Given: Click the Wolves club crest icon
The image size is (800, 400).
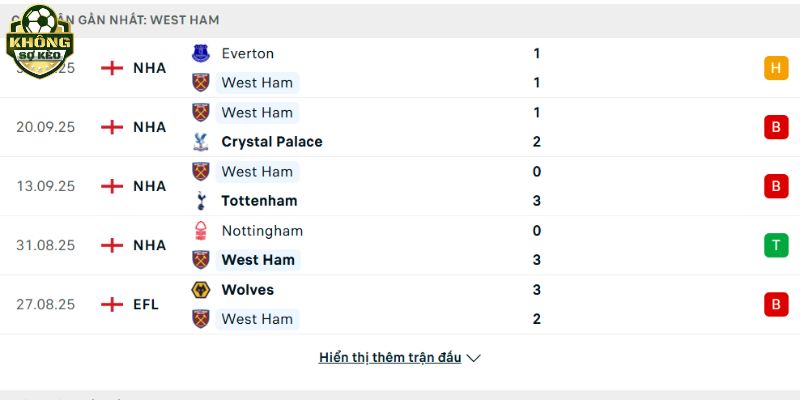Looking at the screenshot, I should click(x=201, y=290).
